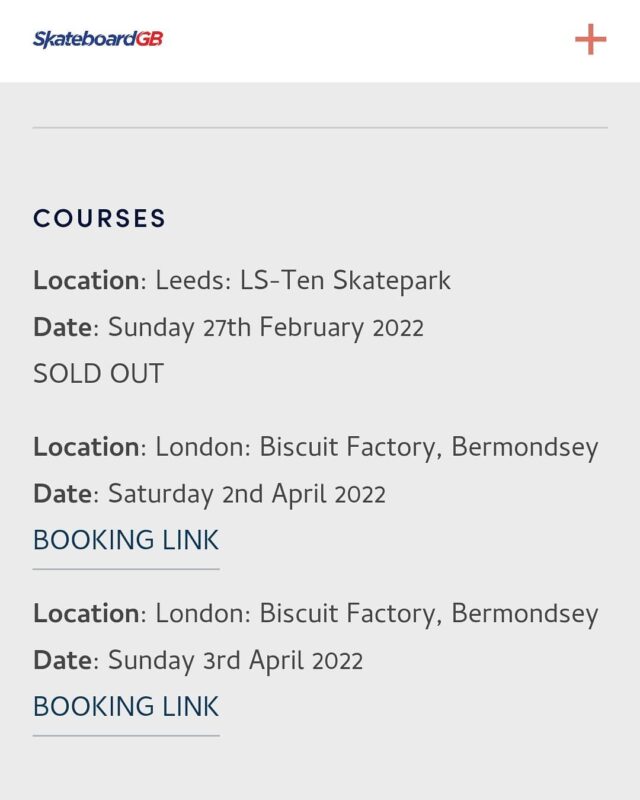Click the SOLD OUT text
The height and width of the screenshot is (800, 640).
99,373
